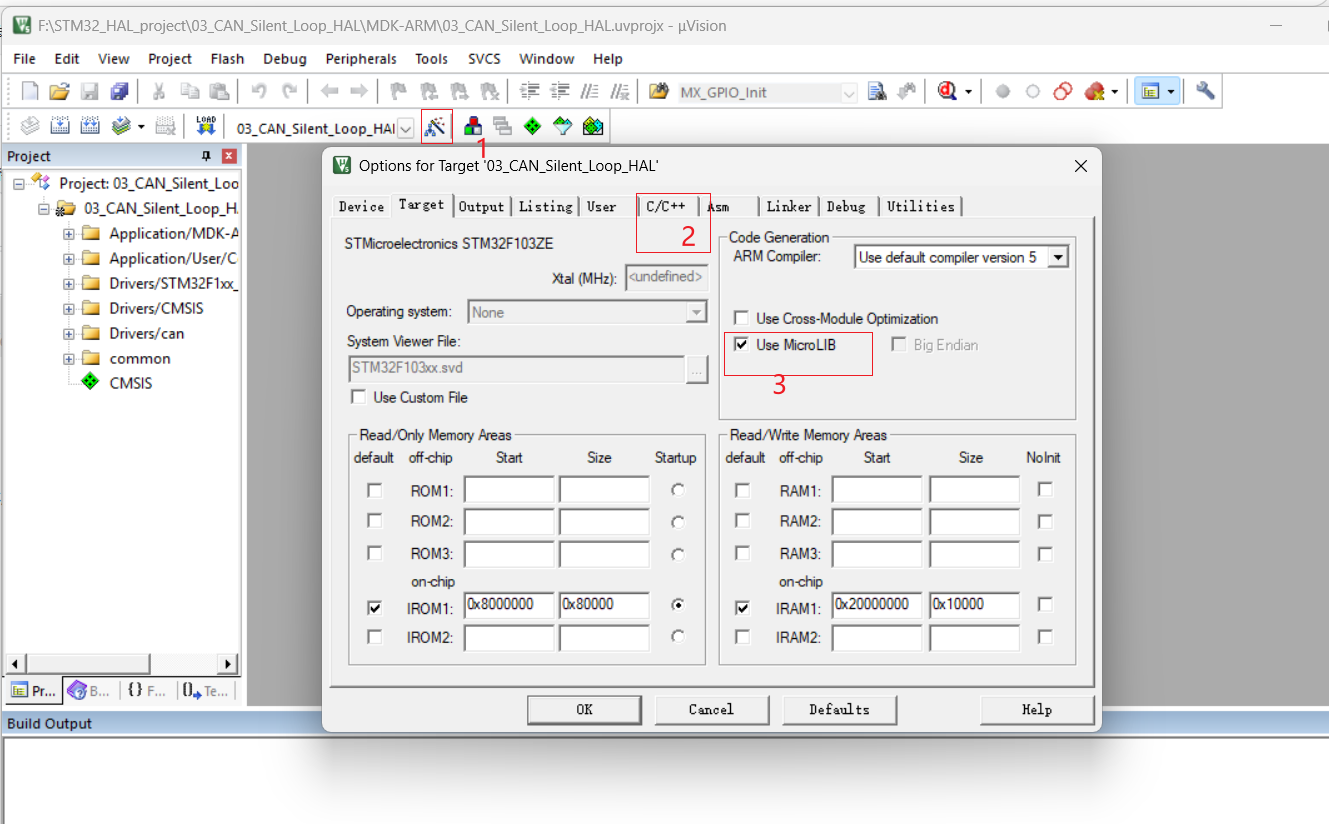Click the Translate file icon
Viewport: 1329px width, 824px height.
(30, 127)
